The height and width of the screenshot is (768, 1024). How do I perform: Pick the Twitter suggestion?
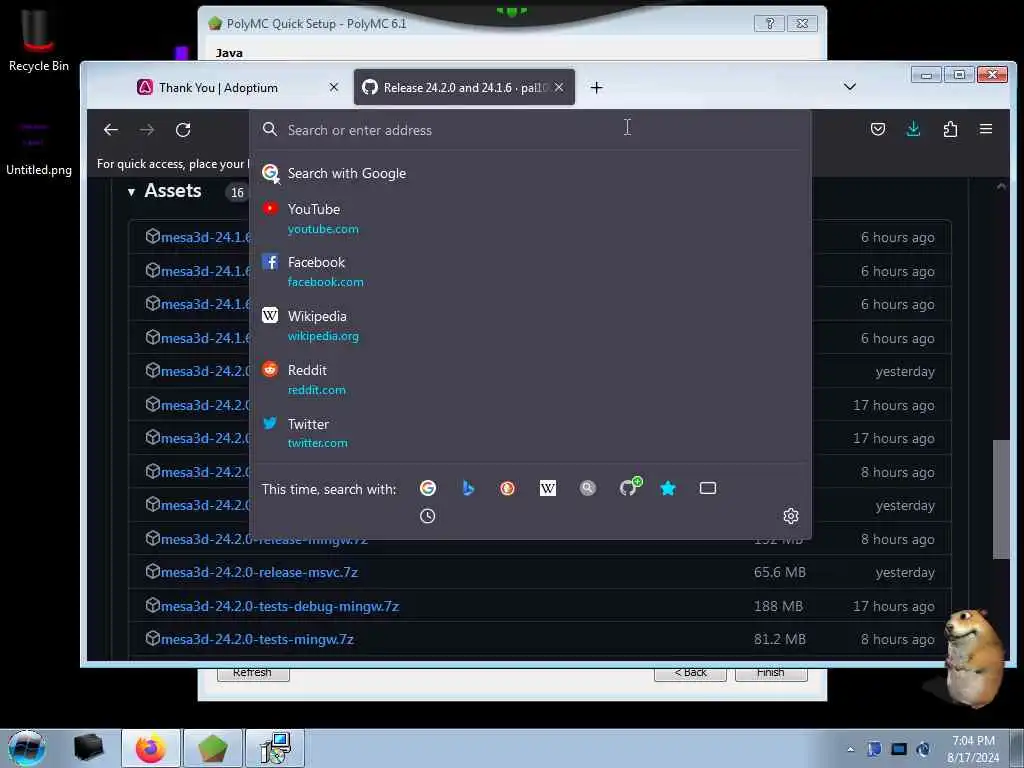pyautogui.click(x=530, y=432)
